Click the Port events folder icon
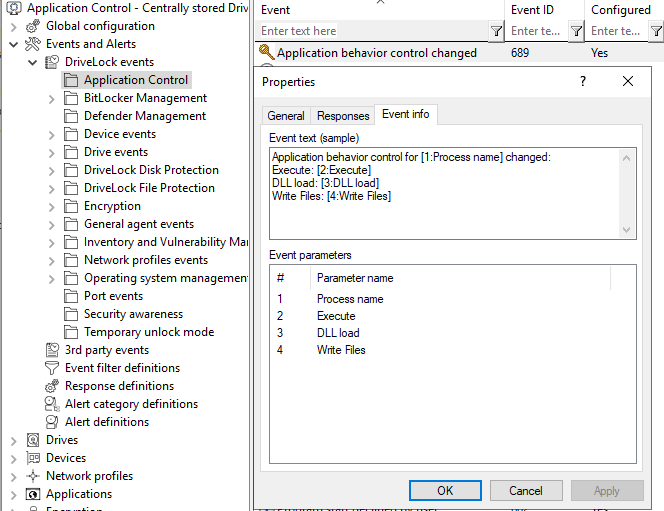Image resolution: width=664 pixels, height=511 pixels. 71,296
